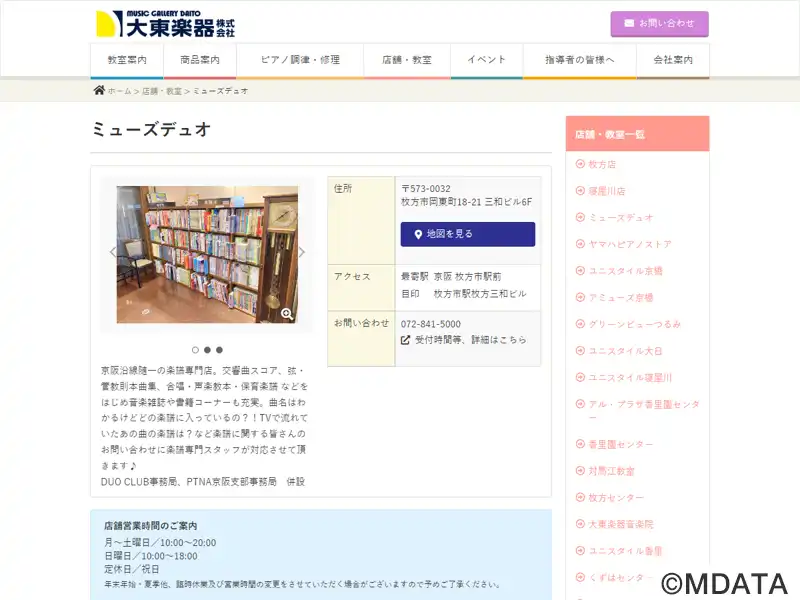Click the arrow icon beside ヤマハピアノストア
This screenshot has width=800, height=600.
coord(580,244)
